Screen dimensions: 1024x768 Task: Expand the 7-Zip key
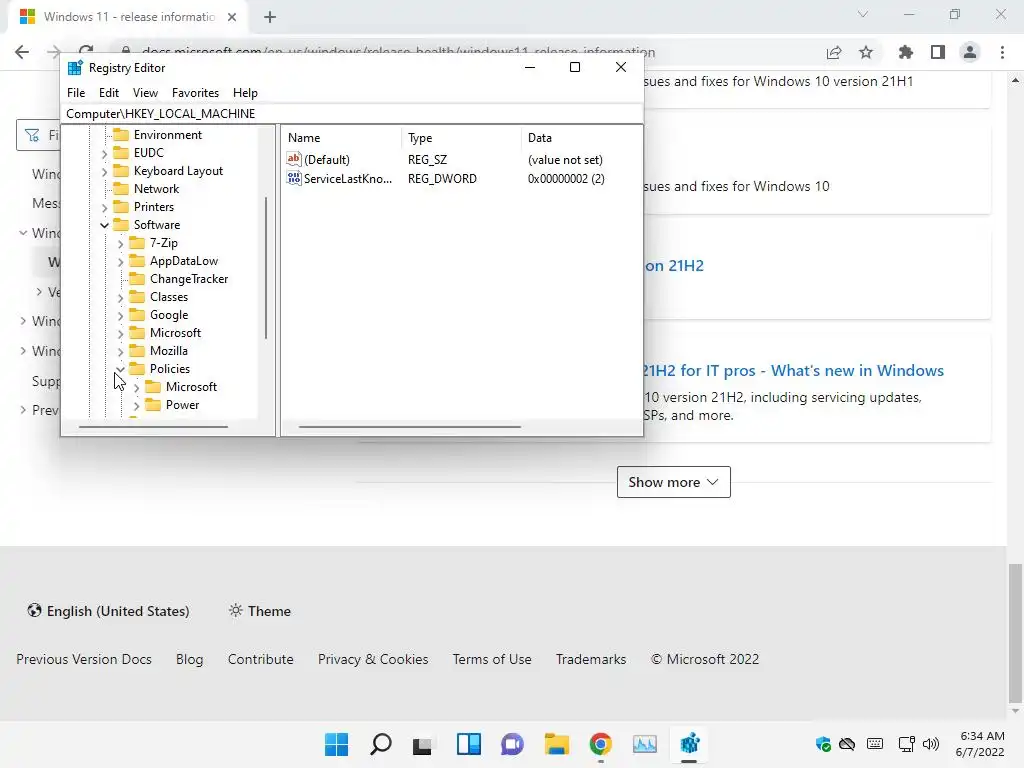121,244
